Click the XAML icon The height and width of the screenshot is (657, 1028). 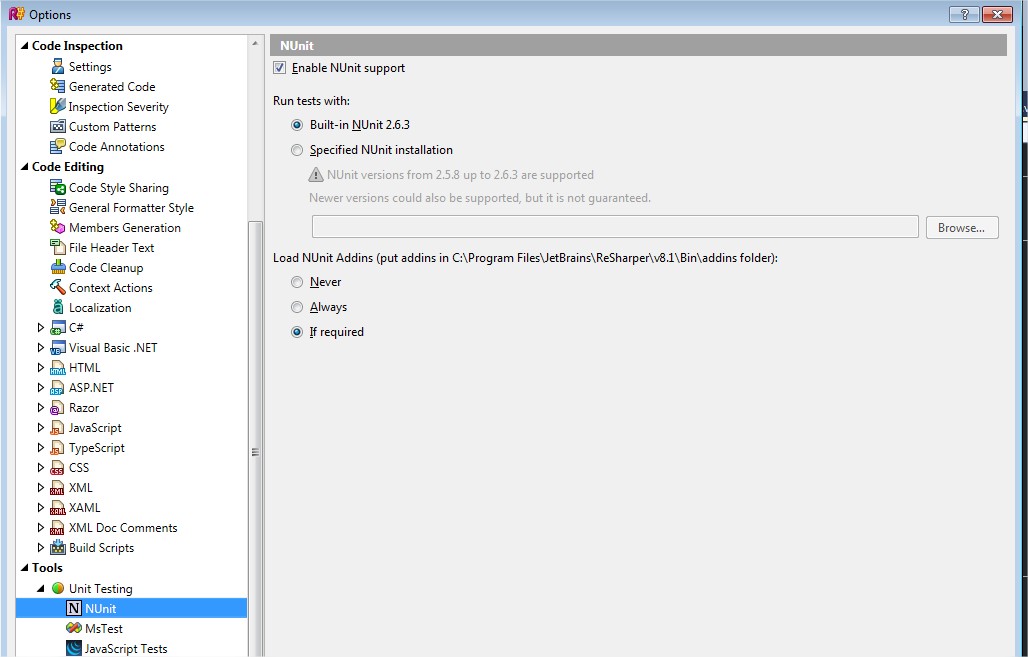pos(58,508)
